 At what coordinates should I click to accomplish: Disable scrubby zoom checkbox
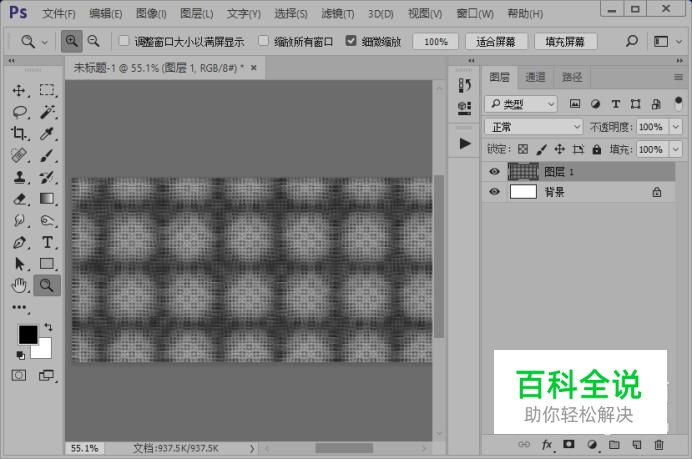351,41
